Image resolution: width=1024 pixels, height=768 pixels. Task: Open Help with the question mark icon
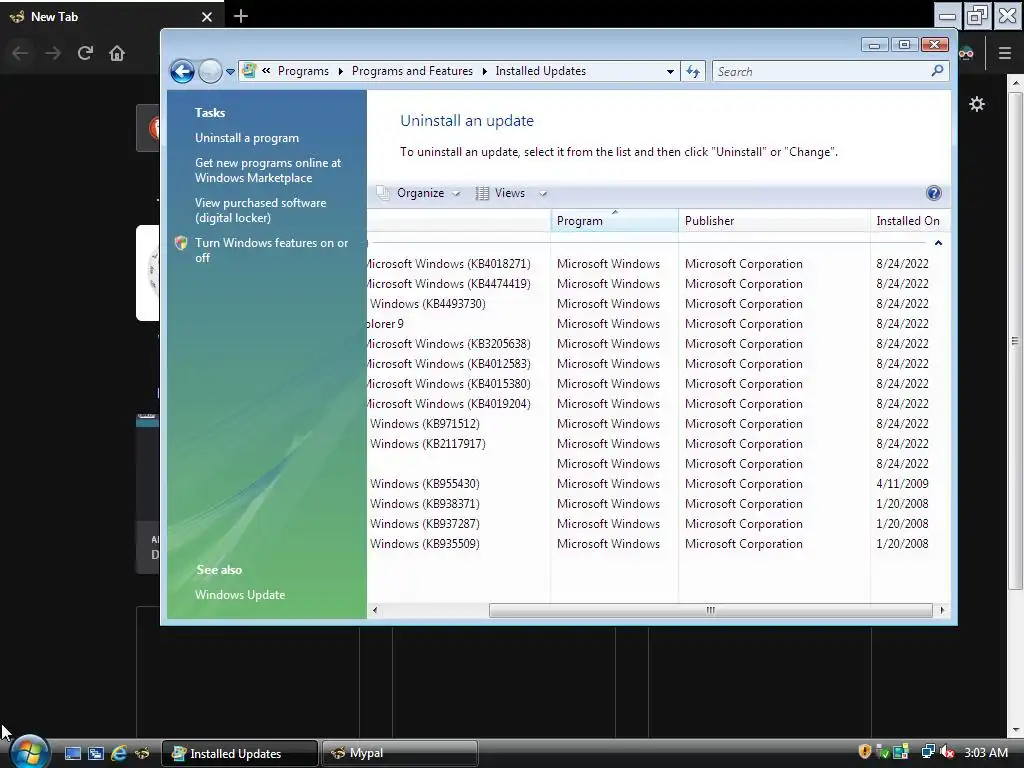tap(933, 193)
